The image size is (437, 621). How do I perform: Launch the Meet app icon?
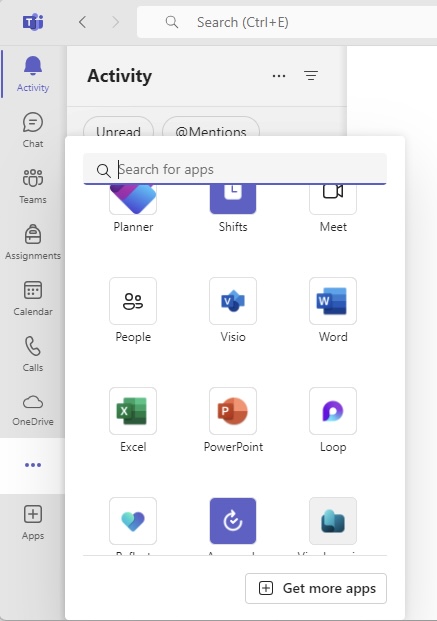click(x=333, y=200)
